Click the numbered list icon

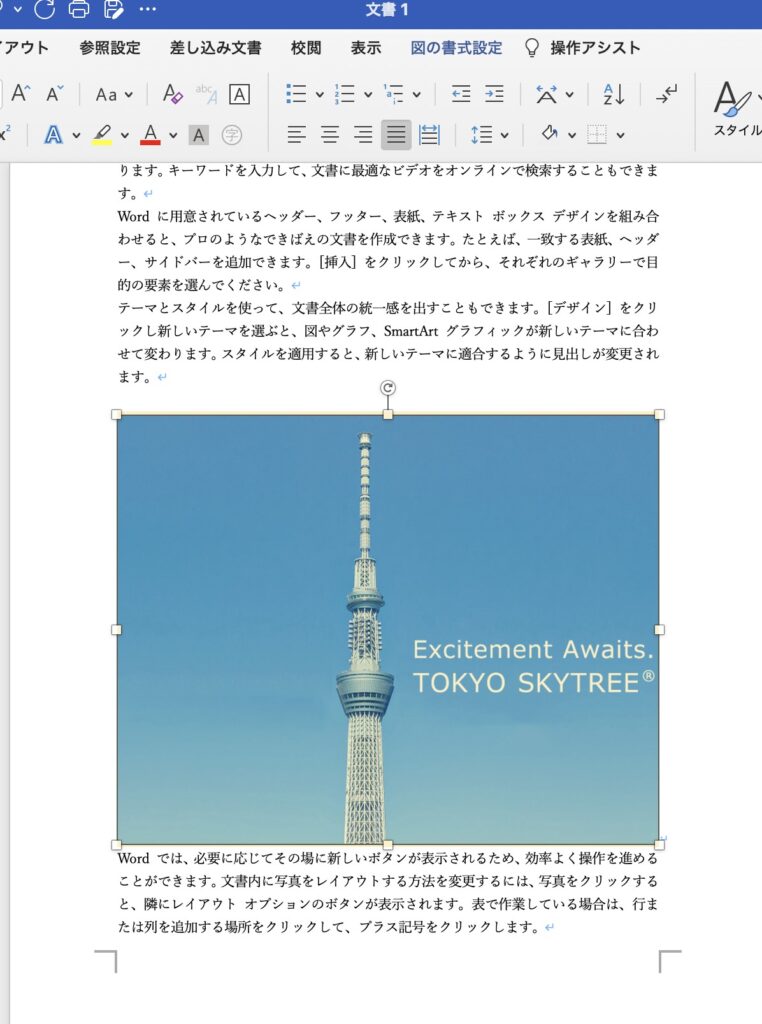pos(344,94)
